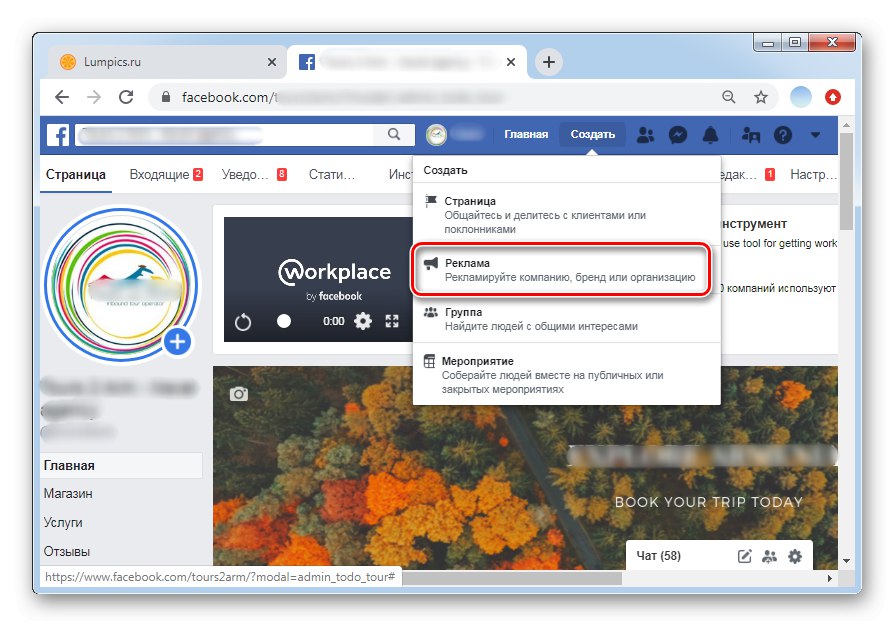The image size is (895, 627).
Task: Select Страница in the Создать menu
Action: tap(567, 215)
